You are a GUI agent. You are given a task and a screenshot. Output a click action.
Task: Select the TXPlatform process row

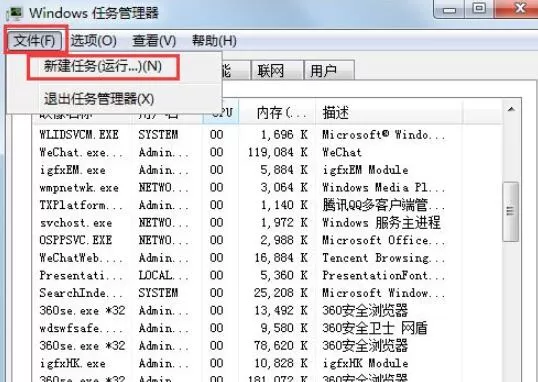pos(268,205)
